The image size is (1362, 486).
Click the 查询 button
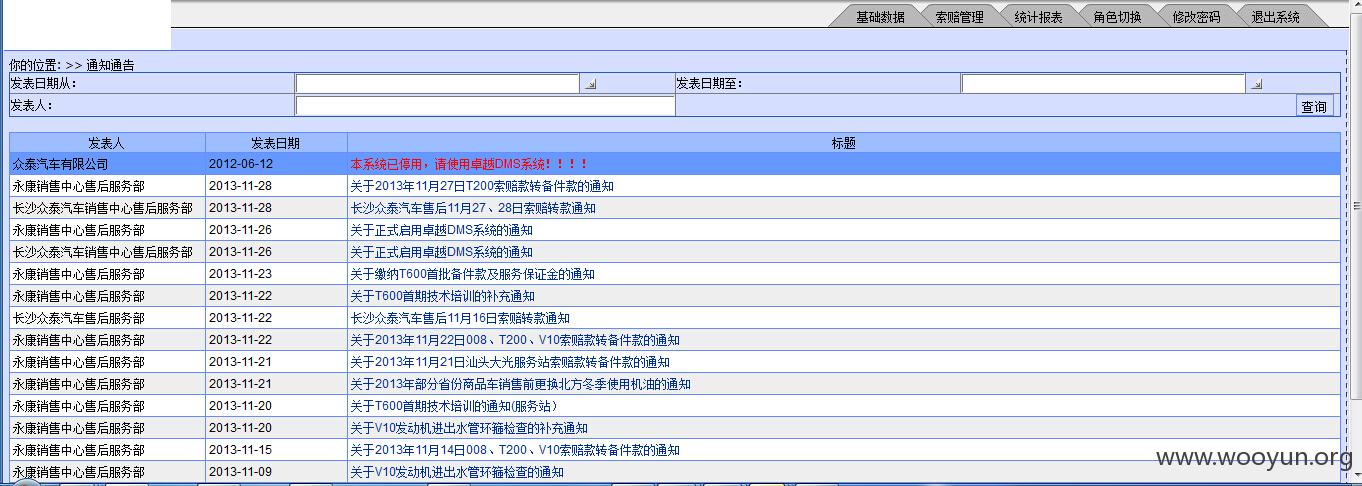pos(1314,106)
